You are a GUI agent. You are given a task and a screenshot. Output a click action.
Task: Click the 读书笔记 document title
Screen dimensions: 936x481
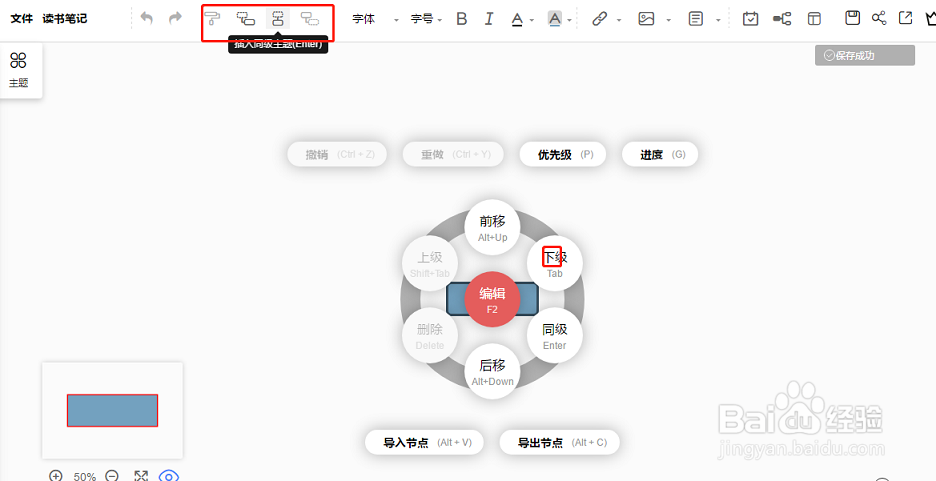(64, 18)
